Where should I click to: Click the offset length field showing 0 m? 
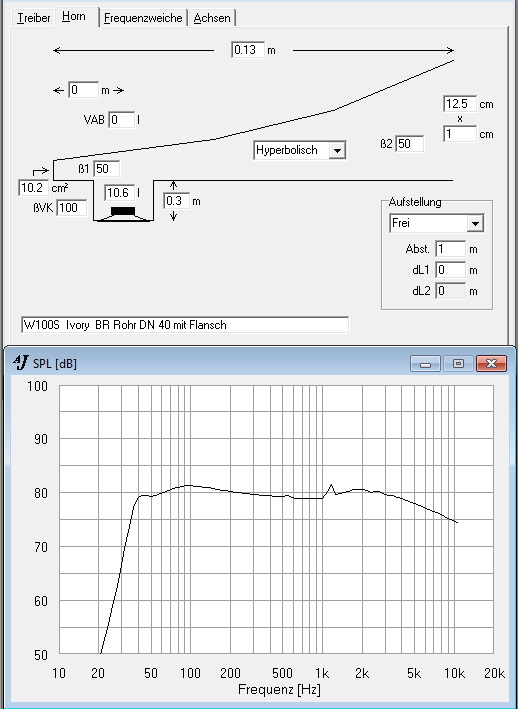point(84,90)
